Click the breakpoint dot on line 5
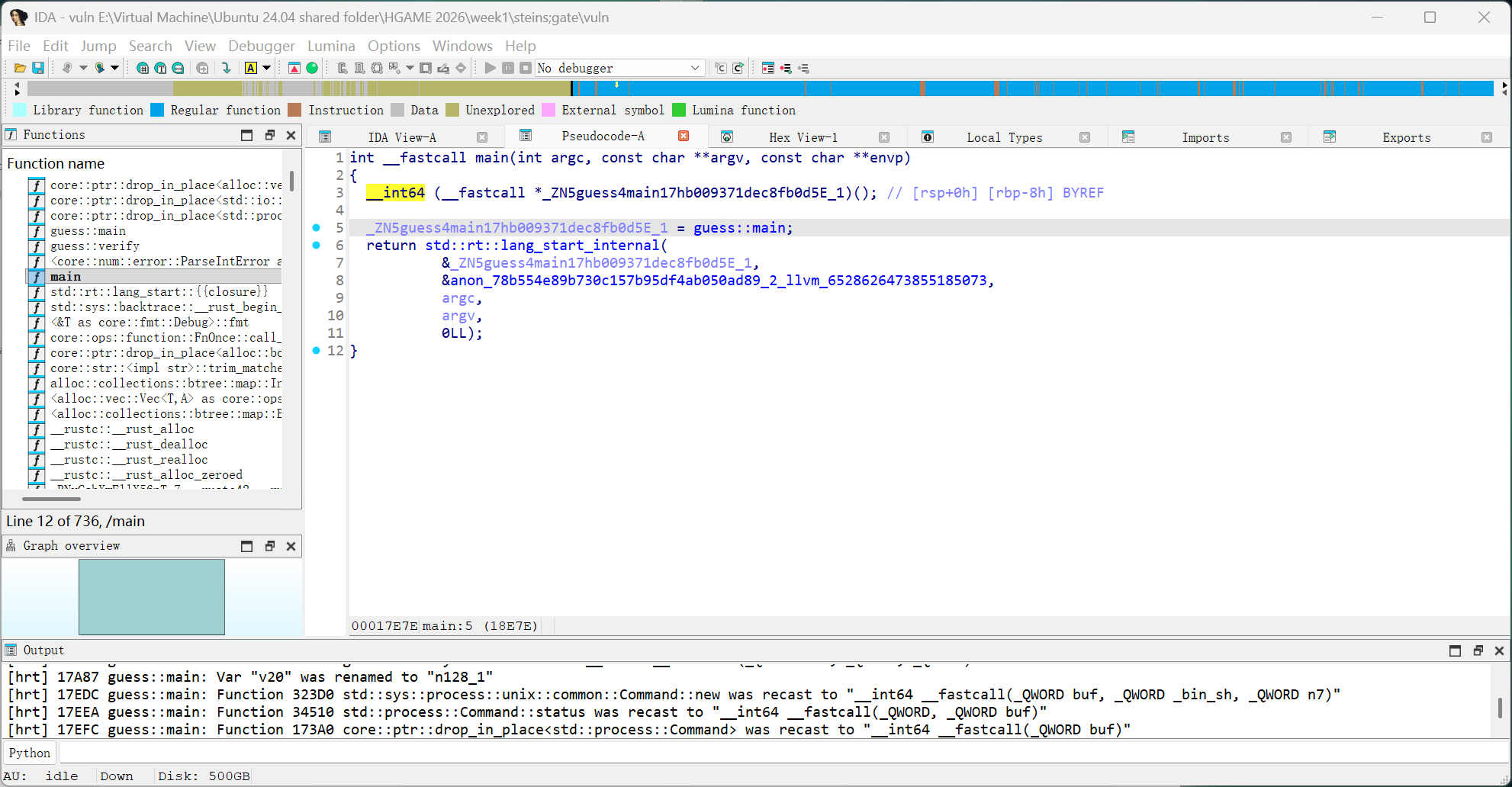The image size is (1512, 787). tap(317, 227)
